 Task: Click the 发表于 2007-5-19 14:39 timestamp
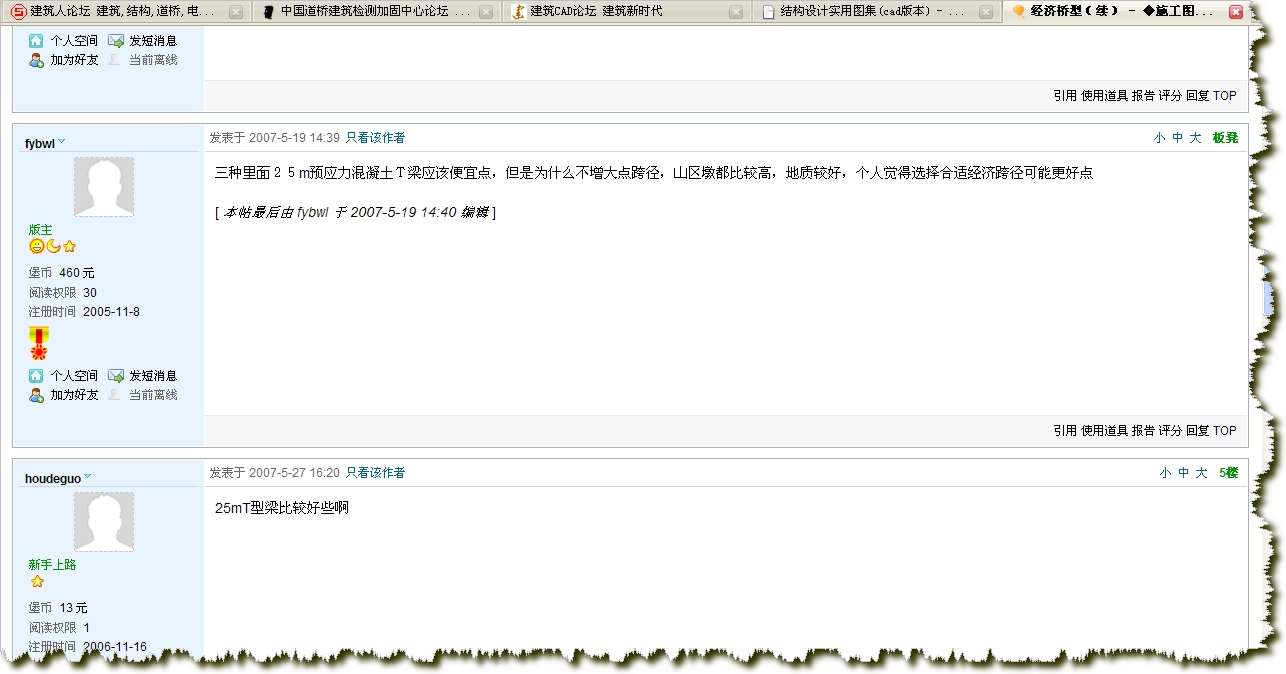(x=275, y=138)
